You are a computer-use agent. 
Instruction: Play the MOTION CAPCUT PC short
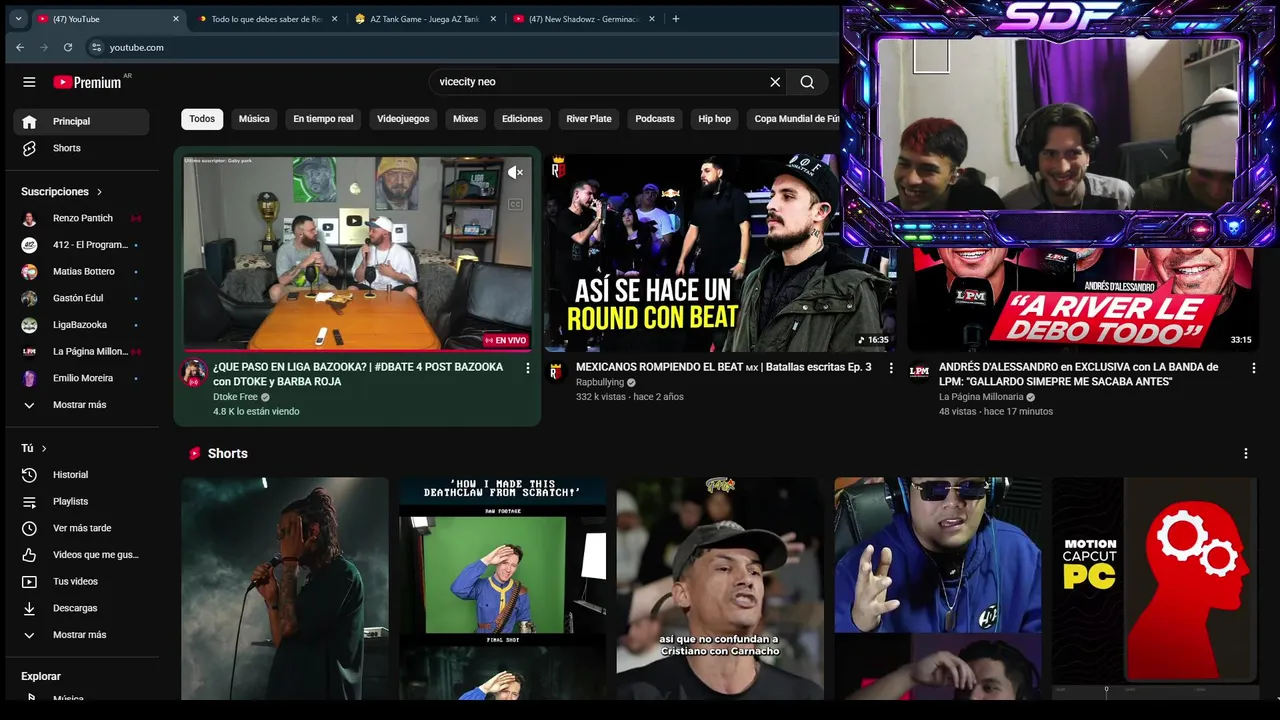click(x=1155, y=588)
